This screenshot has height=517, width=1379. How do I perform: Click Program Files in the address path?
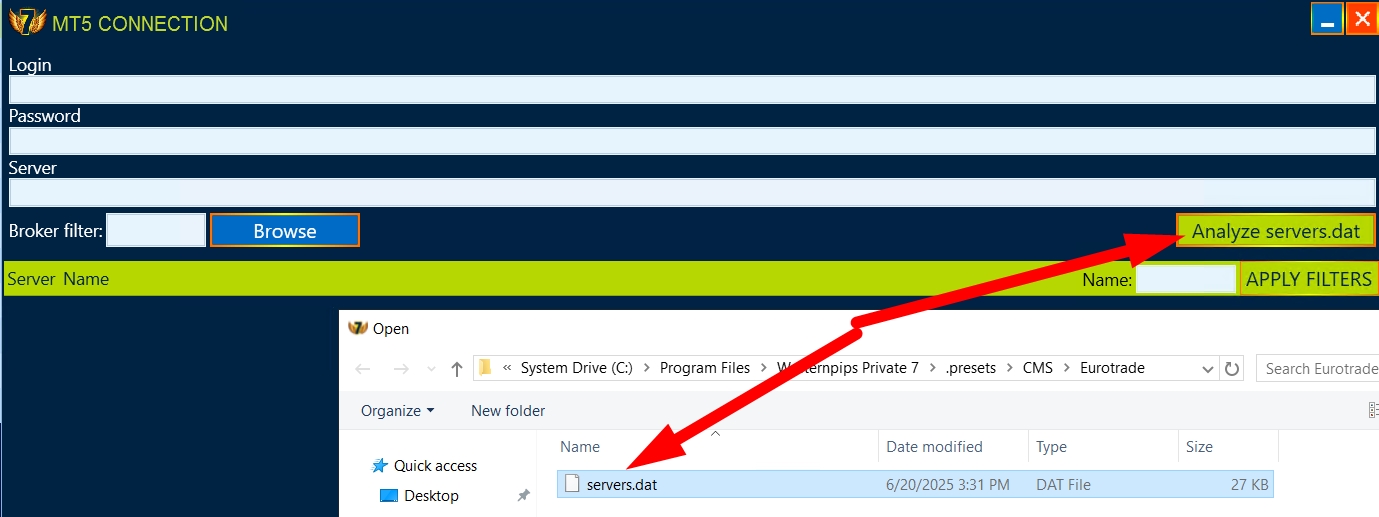pos(705,368)
